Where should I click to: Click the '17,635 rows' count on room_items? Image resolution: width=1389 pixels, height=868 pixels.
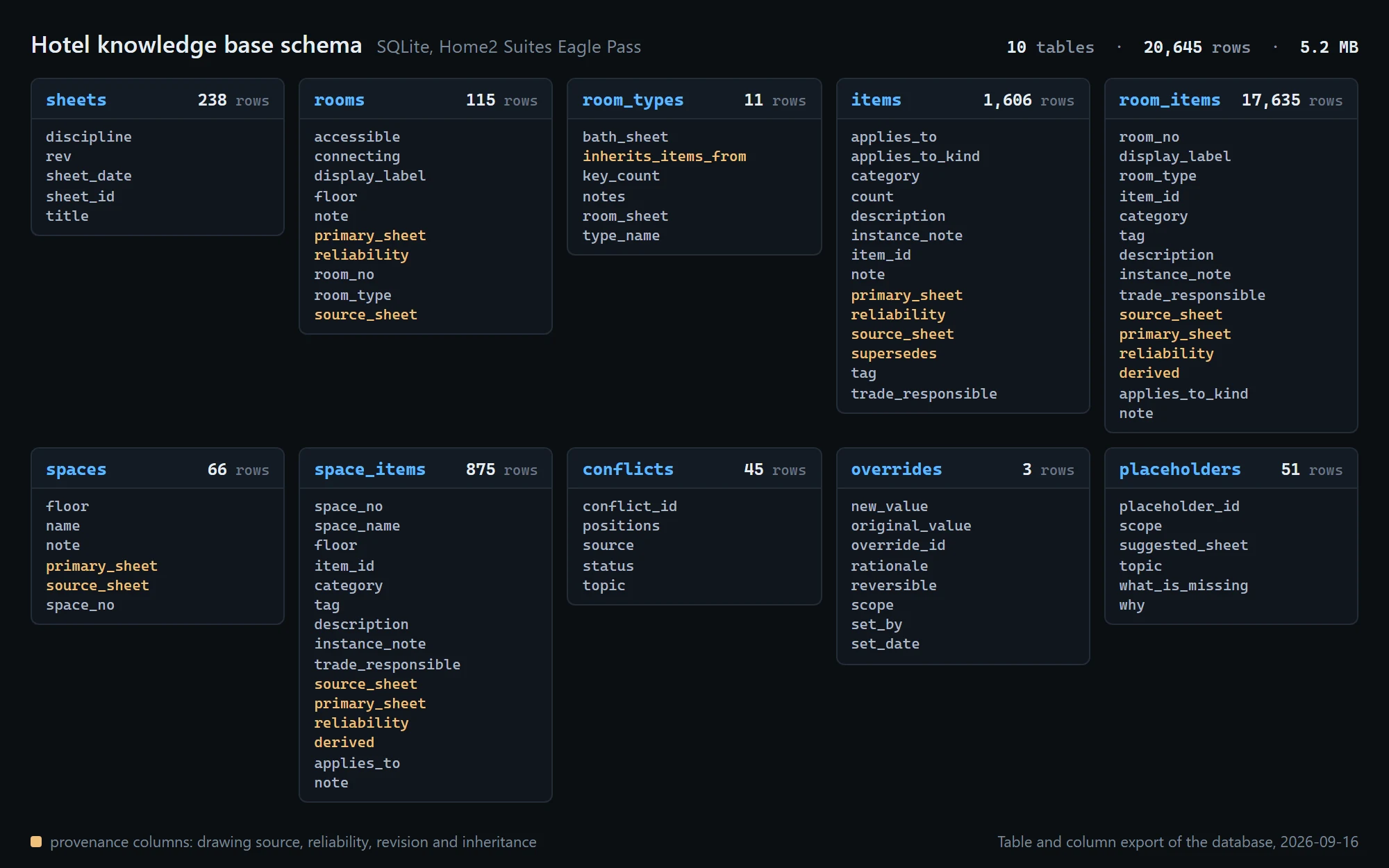point(1292,101)
